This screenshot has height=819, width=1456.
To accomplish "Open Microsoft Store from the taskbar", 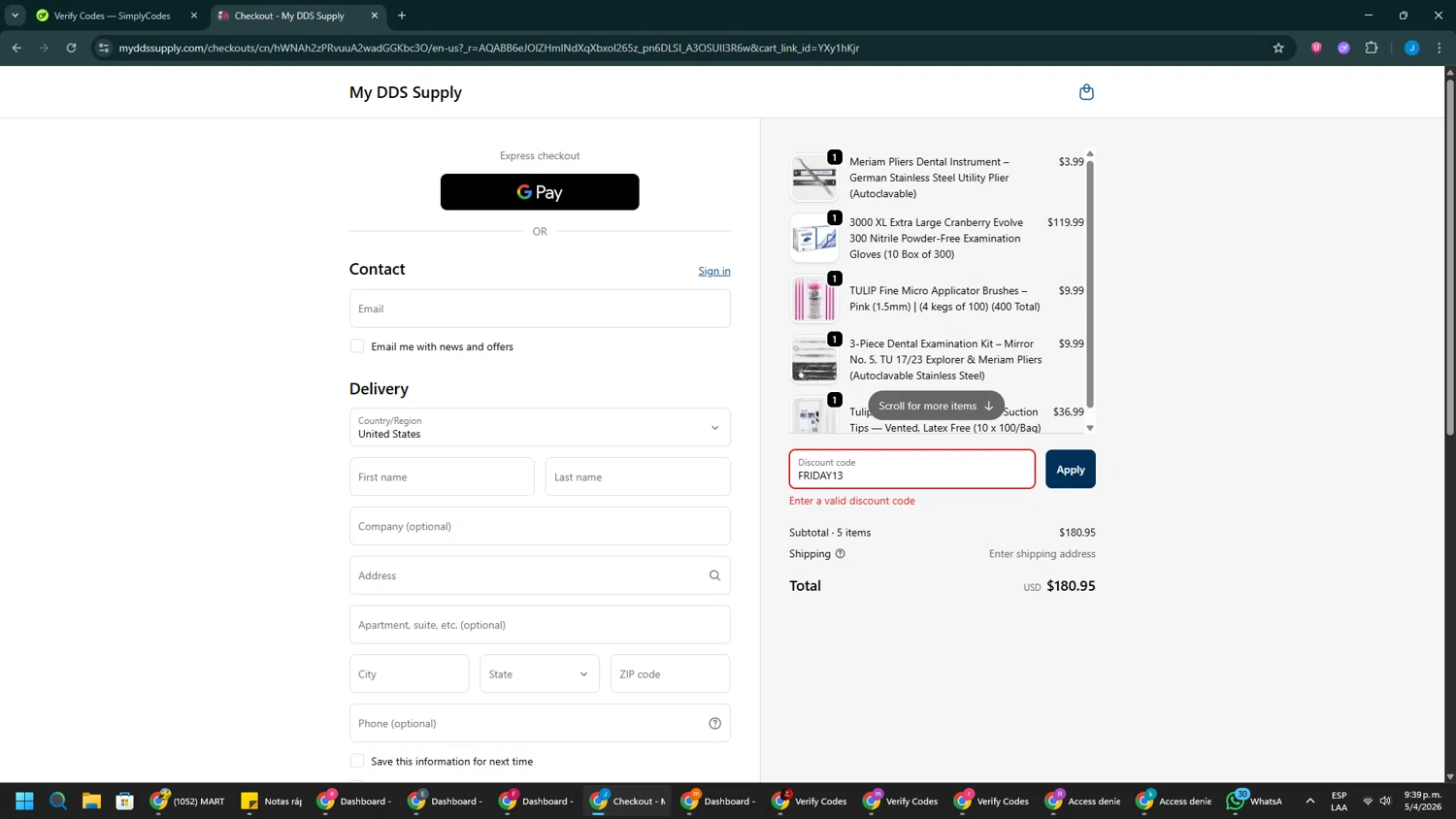I will 124,801.
